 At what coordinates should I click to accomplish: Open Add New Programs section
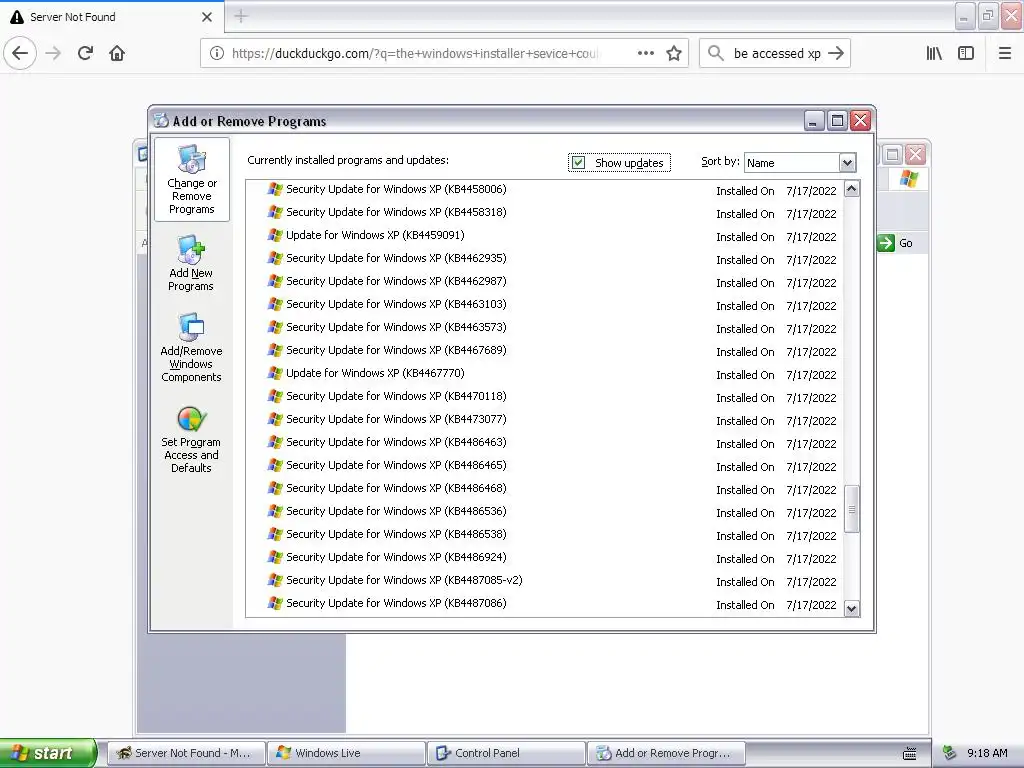191,263
